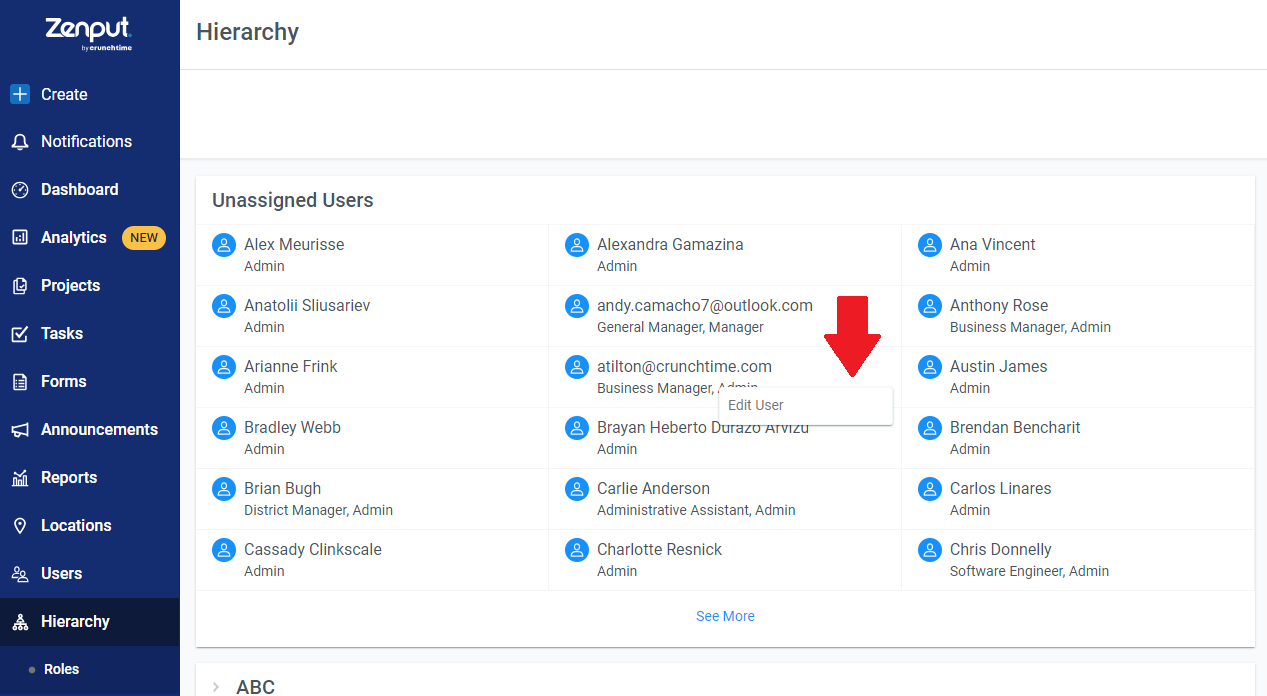Select user name Anthony Rose

point(999,306)
